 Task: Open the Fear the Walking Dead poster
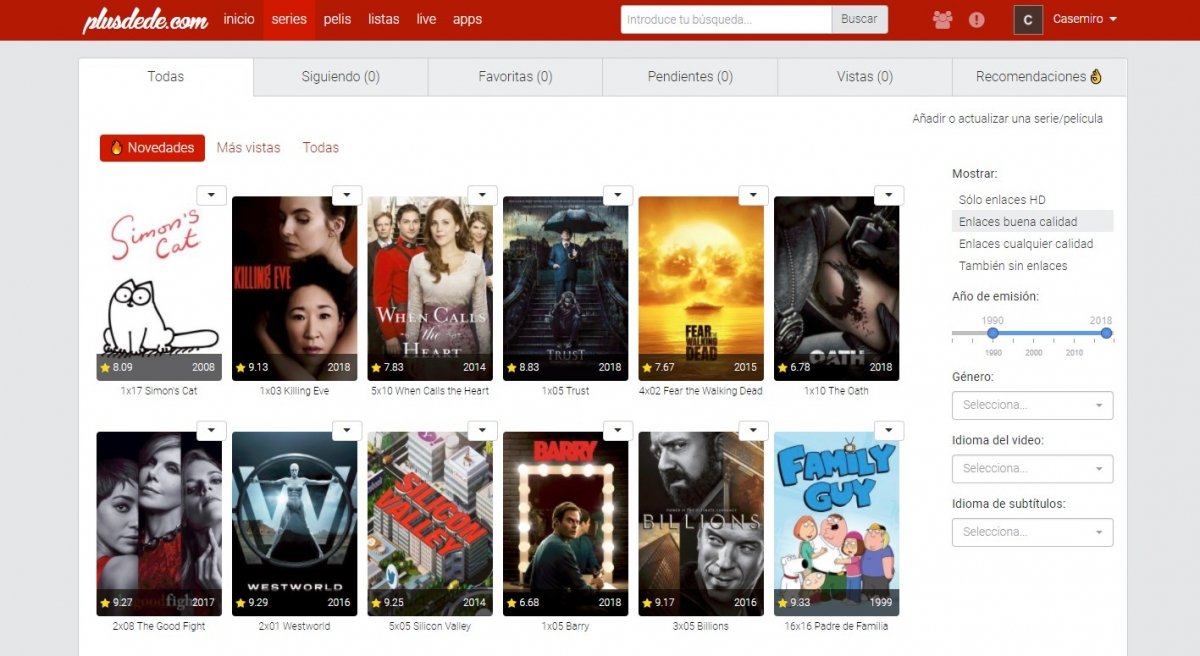(701, 288)
